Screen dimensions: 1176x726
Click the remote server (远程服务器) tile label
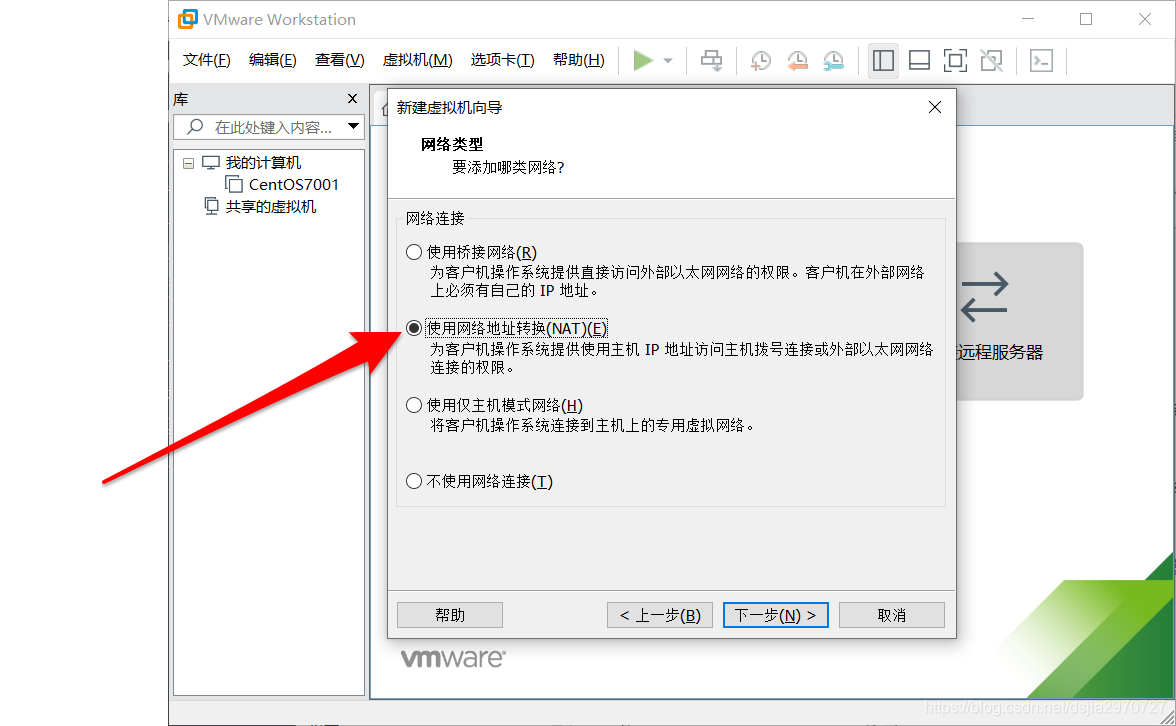click(x=1000, y=352)
